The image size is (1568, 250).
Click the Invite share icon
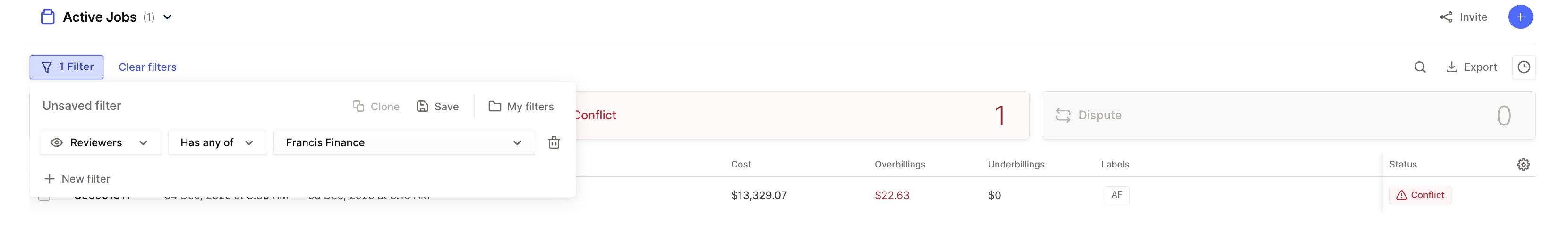click(1446, 17)
